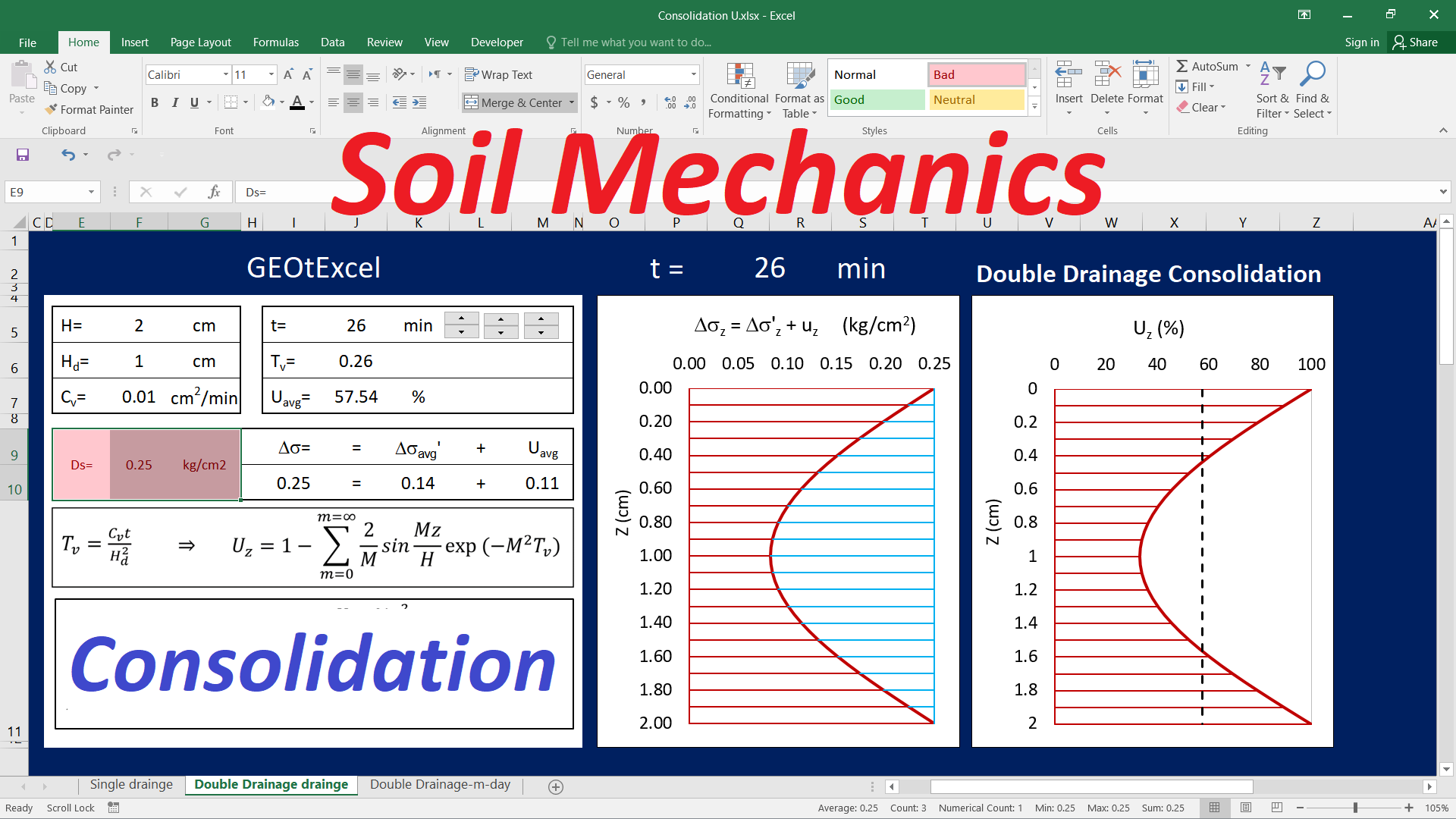Apply Accounting dollar number format
This screenshot has width=1456, height=819.
coord(595,102)
